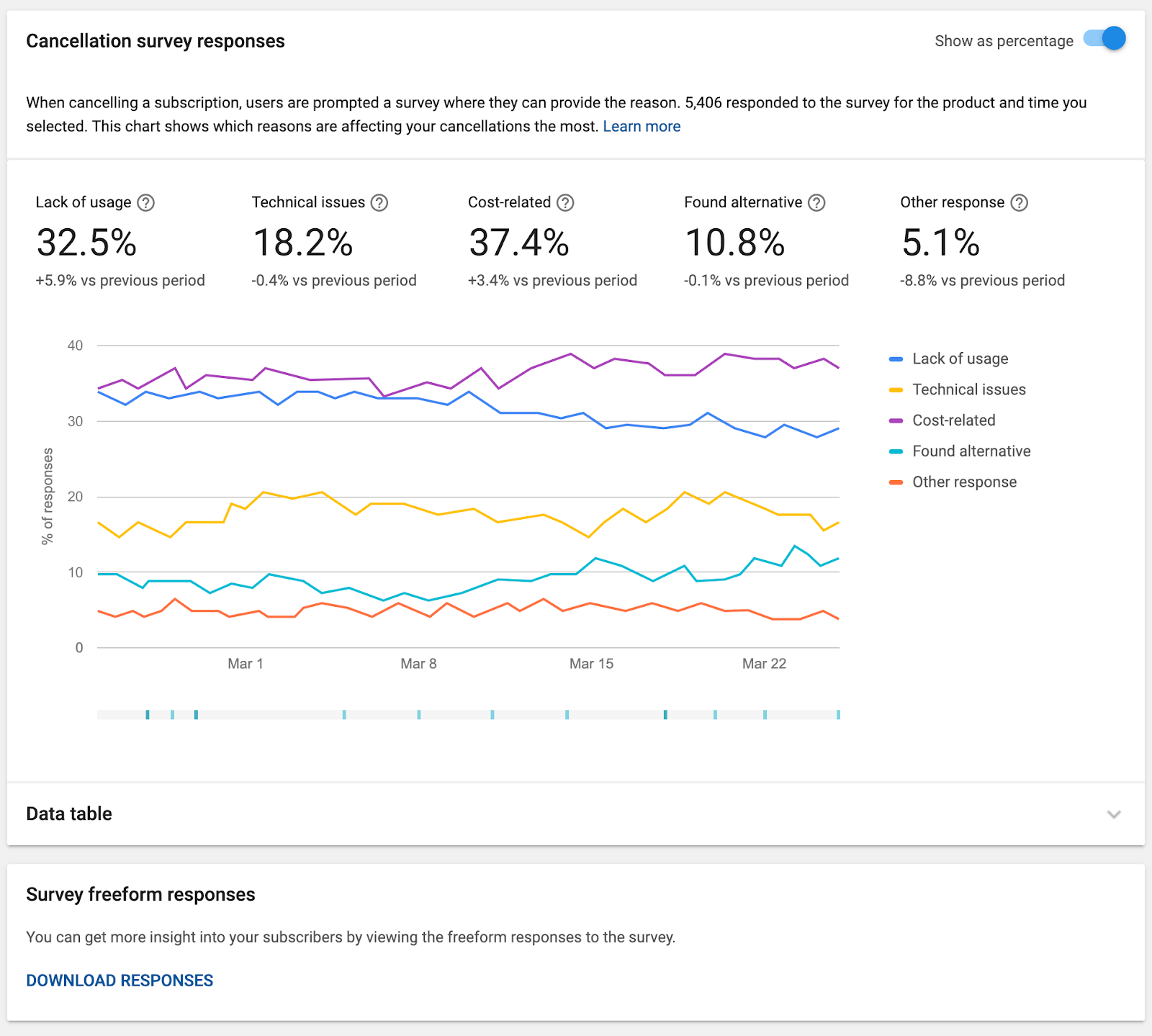Open the Data table heading row

[x=576, y=814]
